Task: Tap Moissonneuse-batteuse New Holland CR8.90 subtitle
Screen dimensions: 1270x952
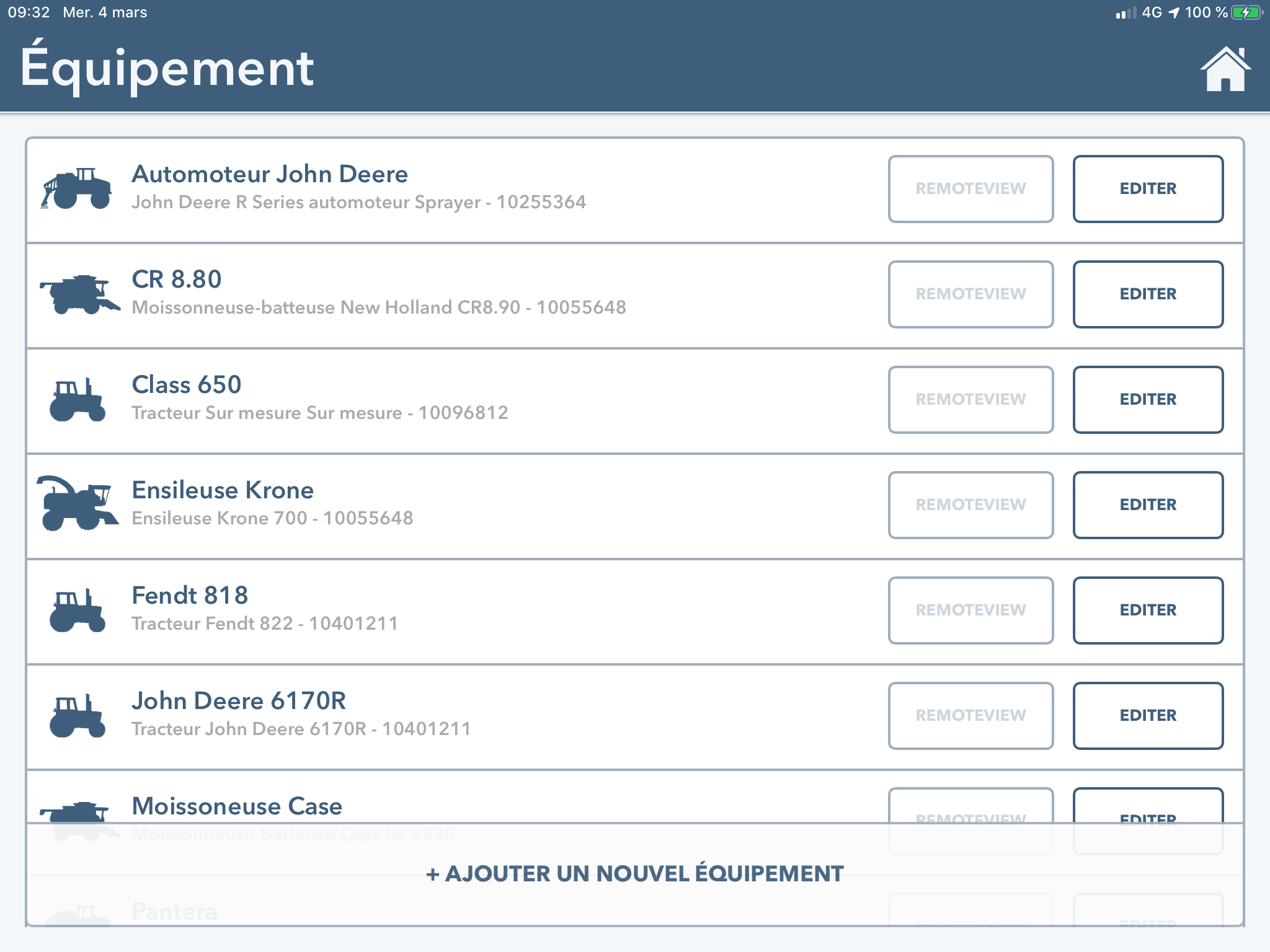Action: click(x=379, y=307)
